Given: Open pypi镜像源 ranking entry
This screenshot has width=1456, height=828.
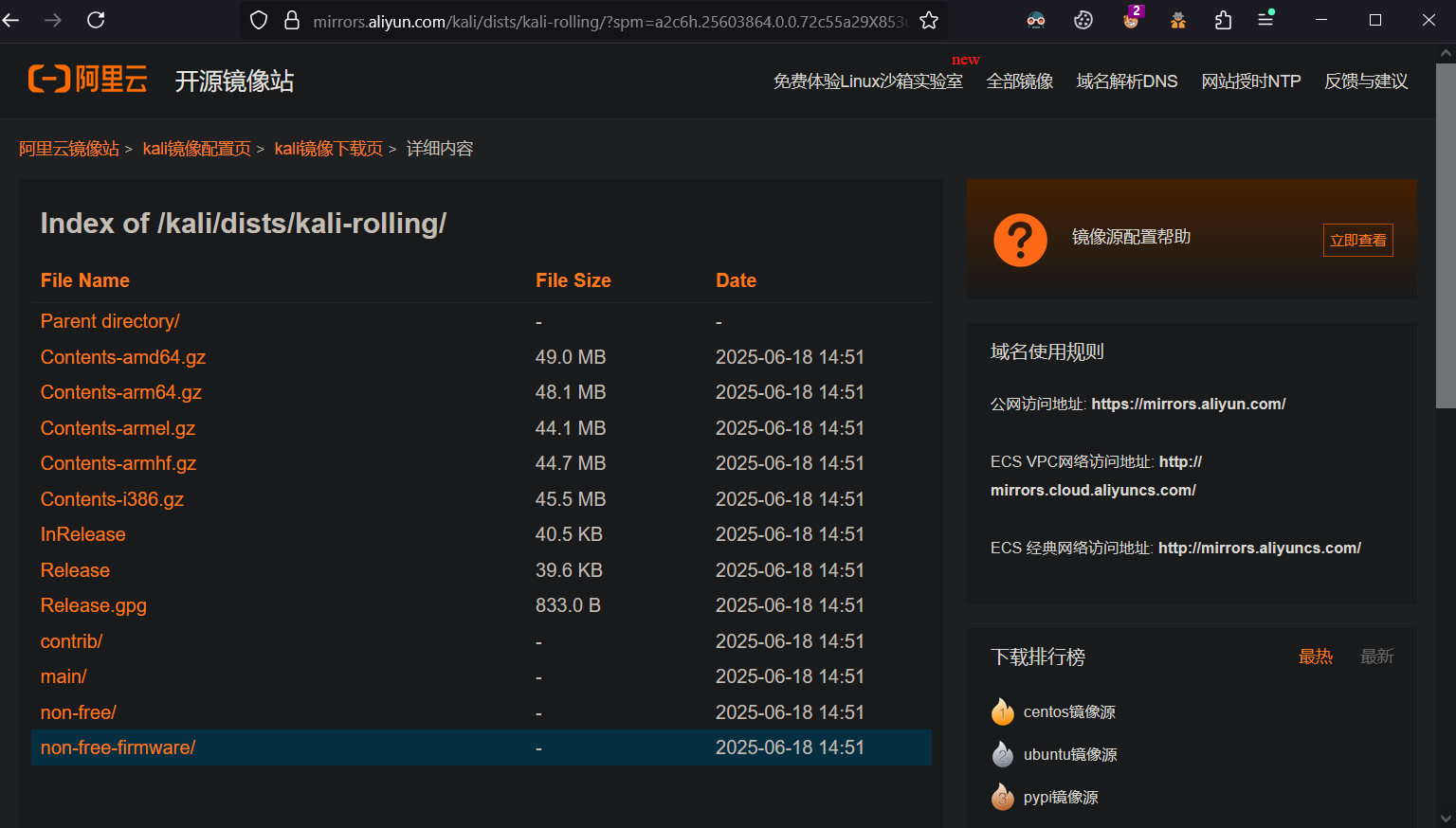Looking at the screenshot, I should point(1061,797).
